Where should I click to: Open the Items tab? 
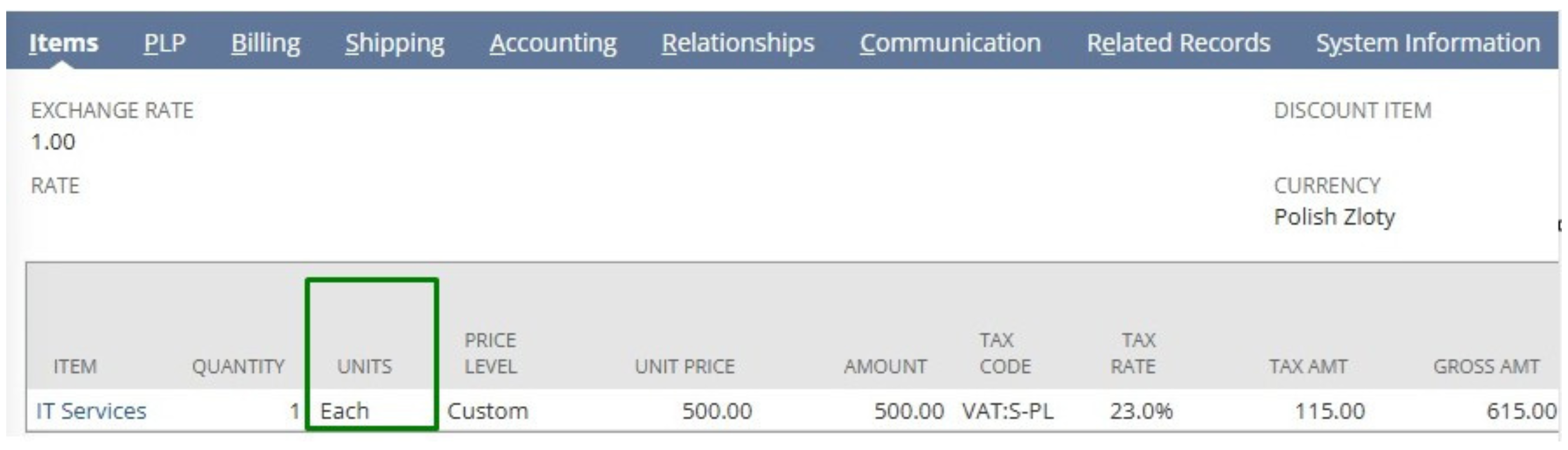point(63,43)
